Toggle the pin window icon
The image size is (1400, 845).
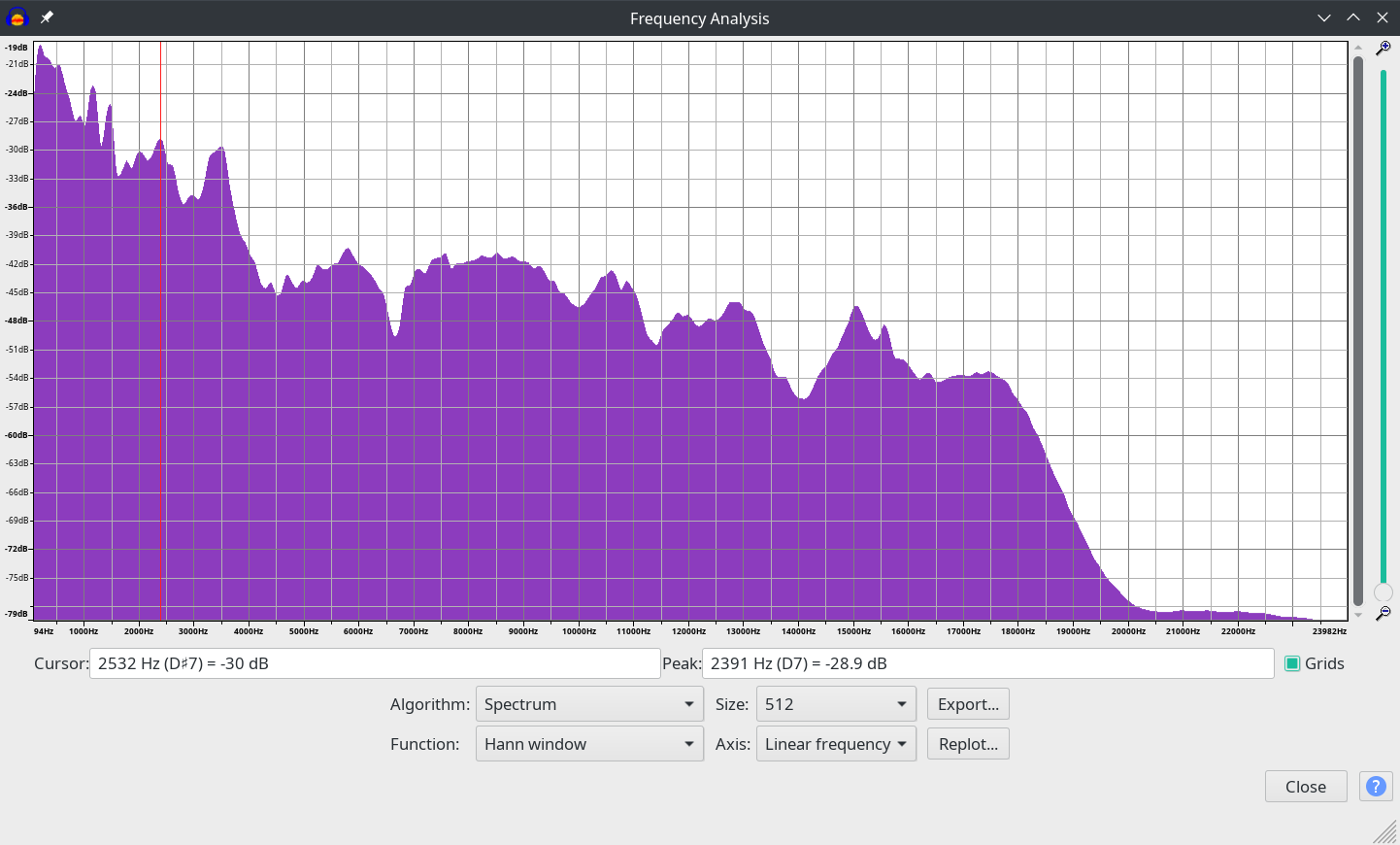(x=47, y=17)
